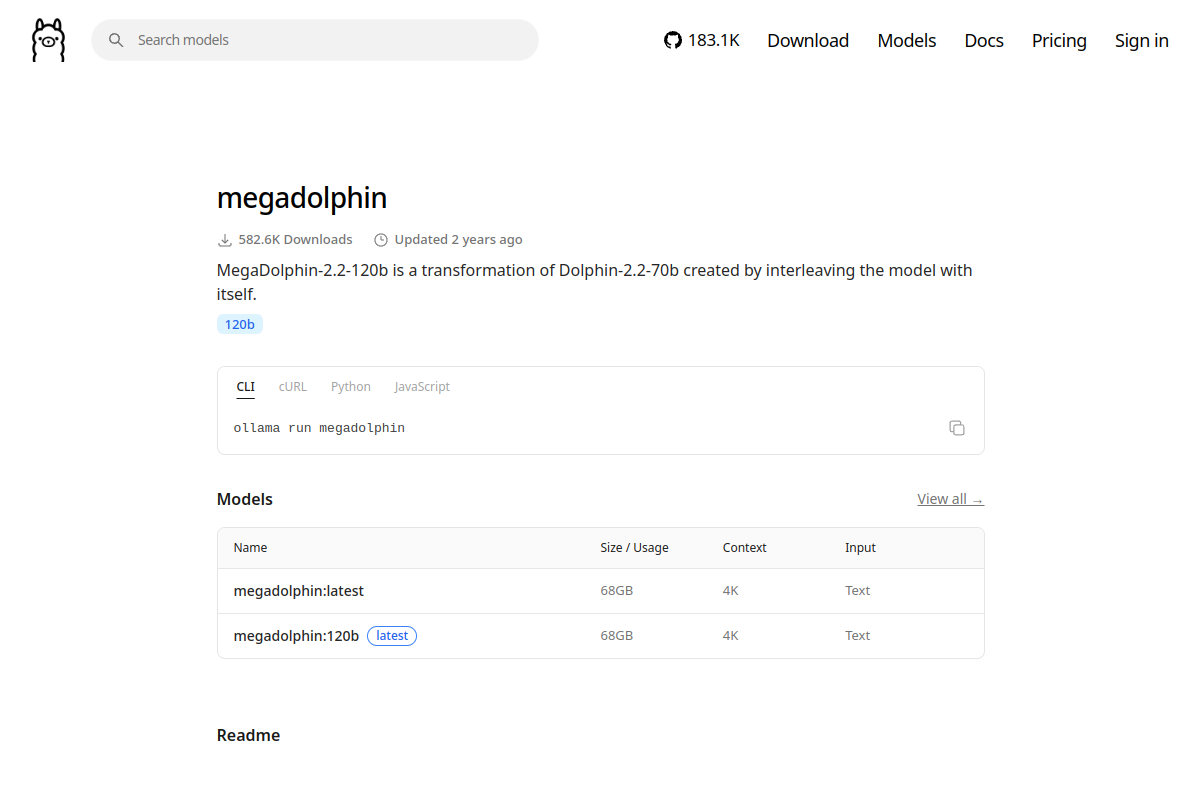Click the Name column header
This screenshot has height=800, width=1200.
pyautogui.click(x=250, y=548)
